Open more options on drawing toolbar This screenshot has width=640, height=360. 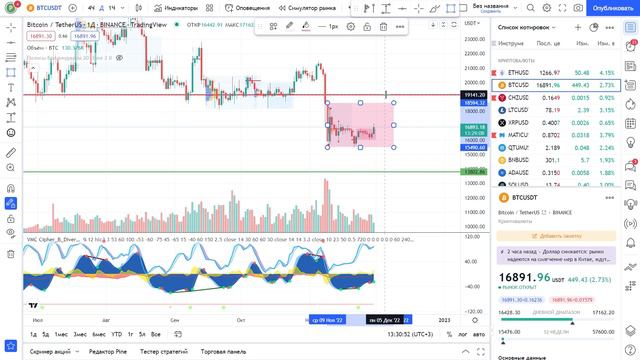point(400,27)
